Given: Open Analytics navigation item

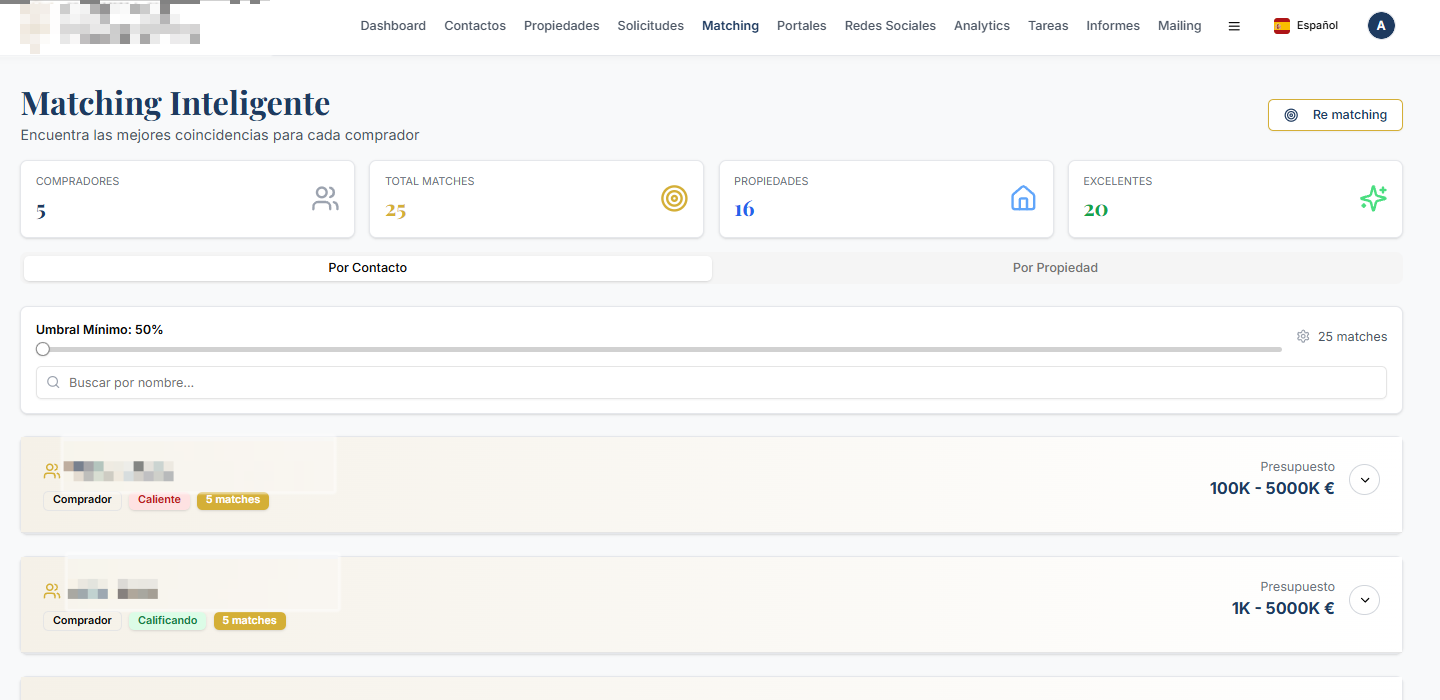Looking at the screenshot, I should (982, 26).
